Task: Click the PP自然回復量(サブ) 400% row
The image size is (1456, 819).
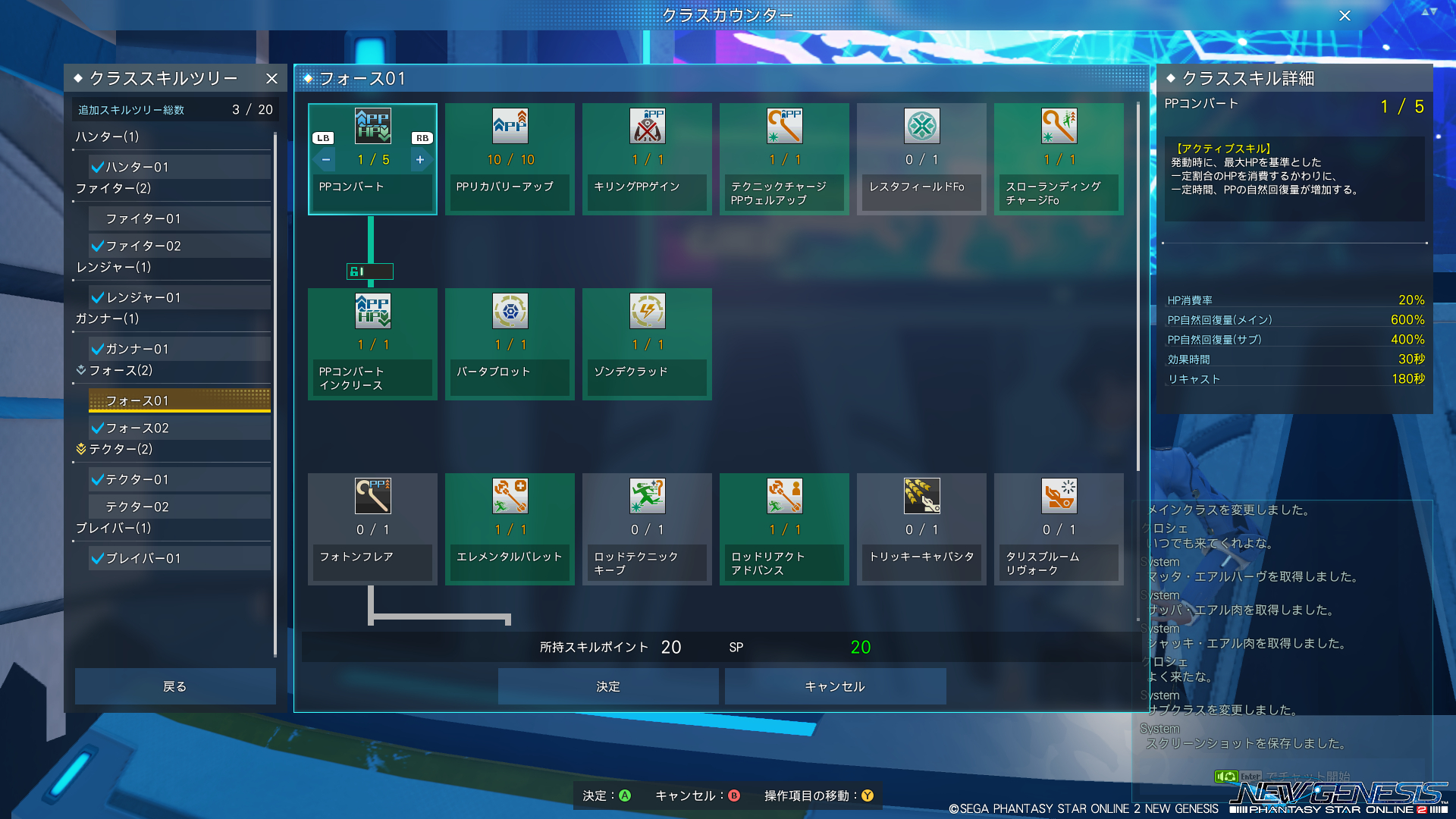Action: point(1295,340)
